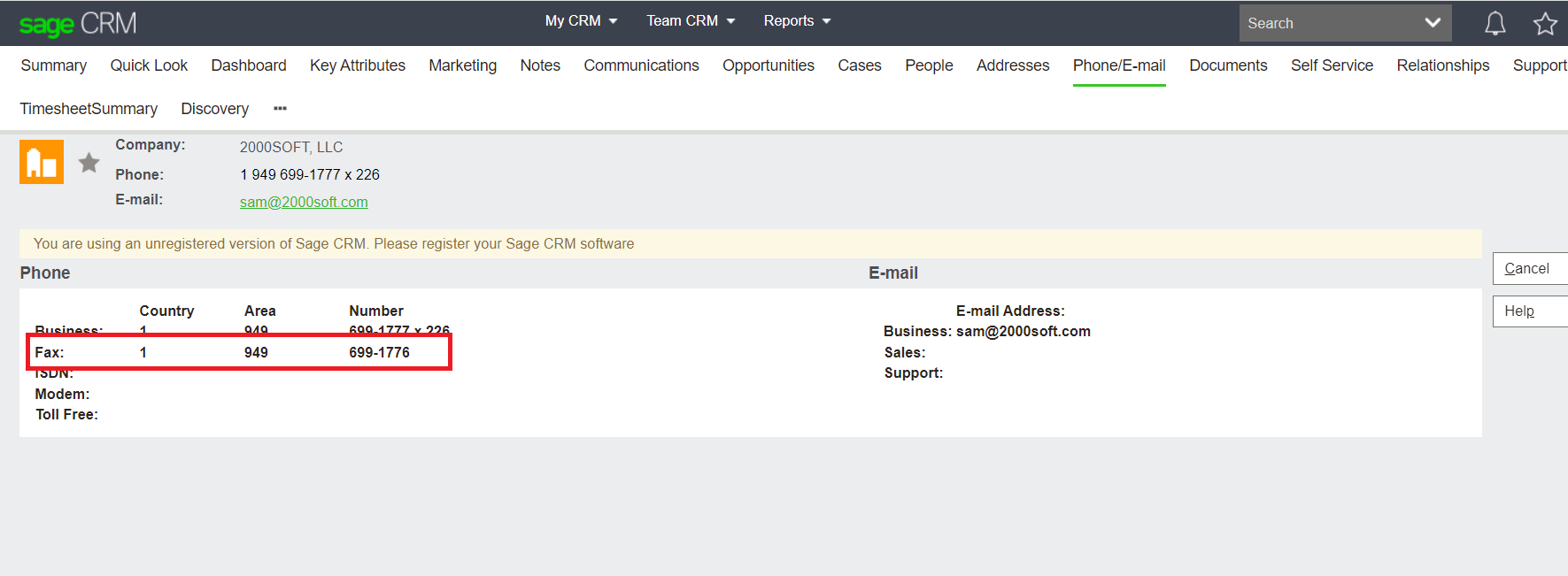Open the TimesheetSummary tab
This screenshot has width=1568, height=576.
pos(89,109)
